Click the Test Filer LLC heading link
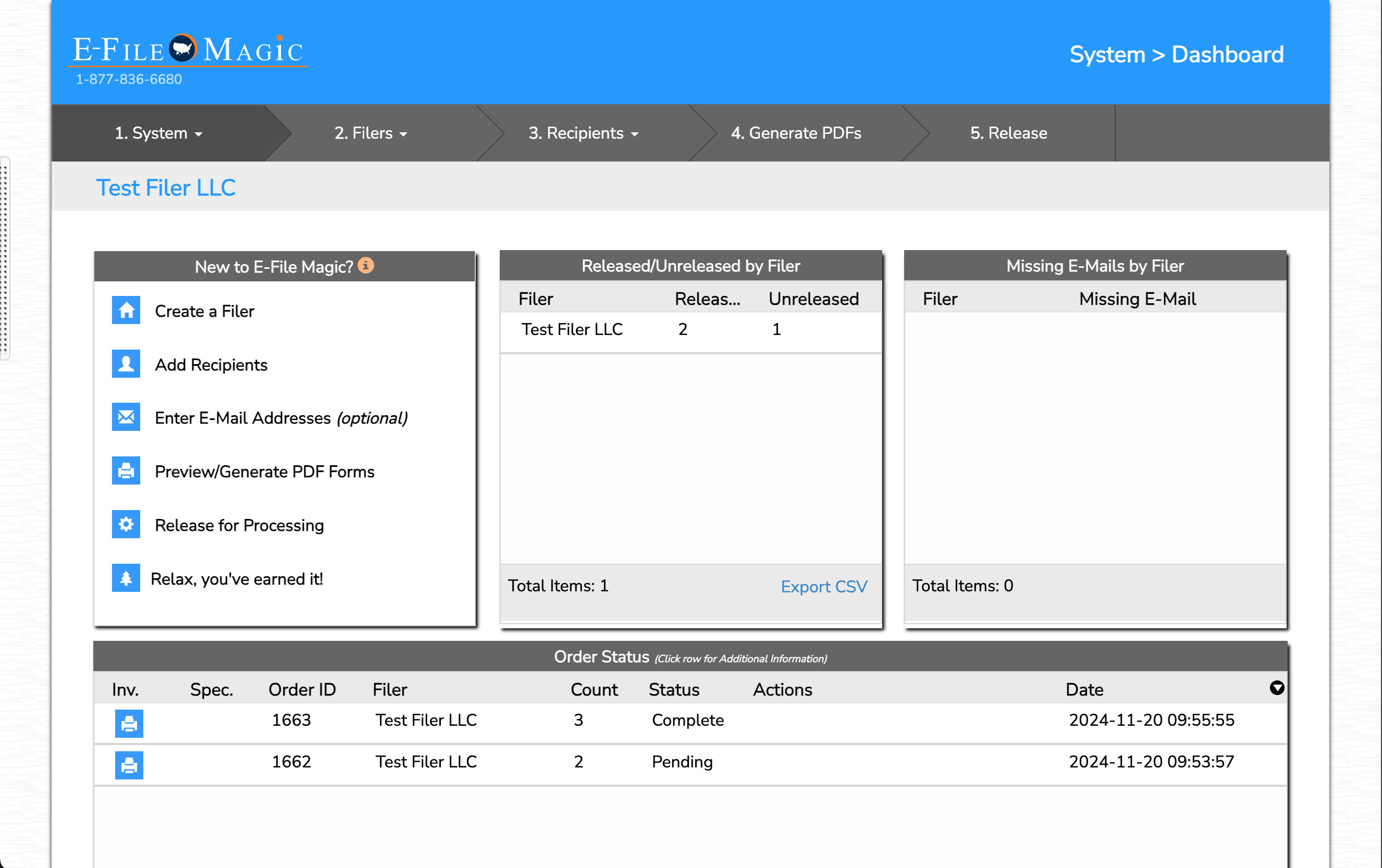The width and height of the screenshot is (1382, 868). click(x=165, y=188)
